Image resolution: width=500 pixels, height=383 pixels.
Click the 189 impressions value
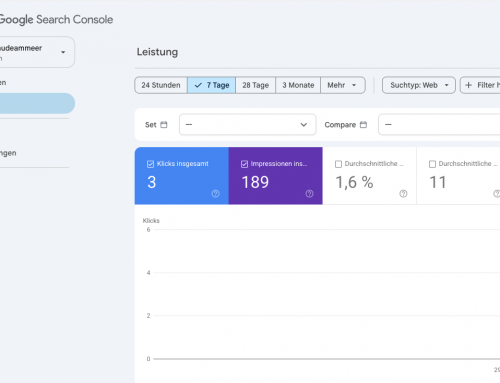tap(255, 182)
